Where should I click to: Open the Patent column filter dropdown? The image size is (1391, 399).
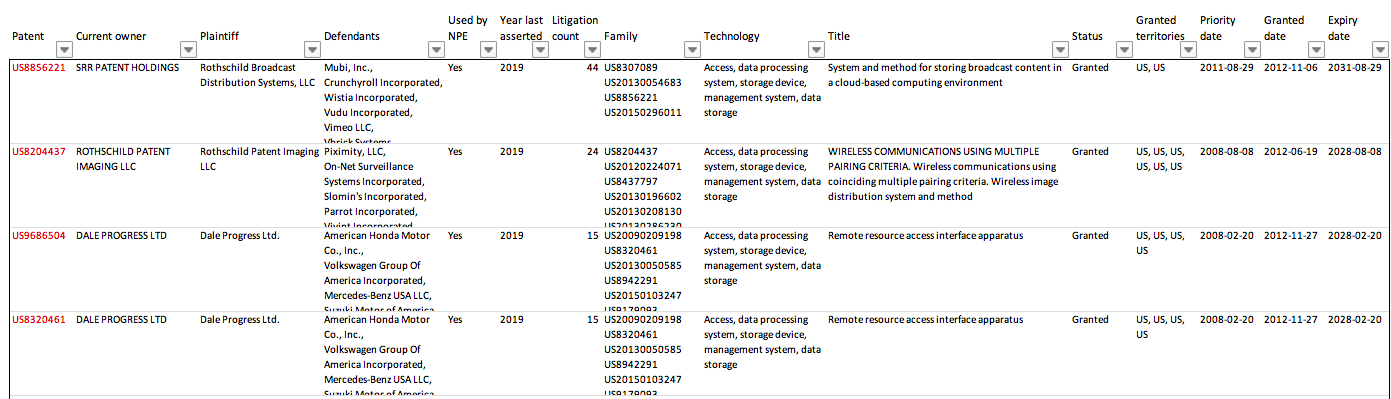(x=64, y=49)
